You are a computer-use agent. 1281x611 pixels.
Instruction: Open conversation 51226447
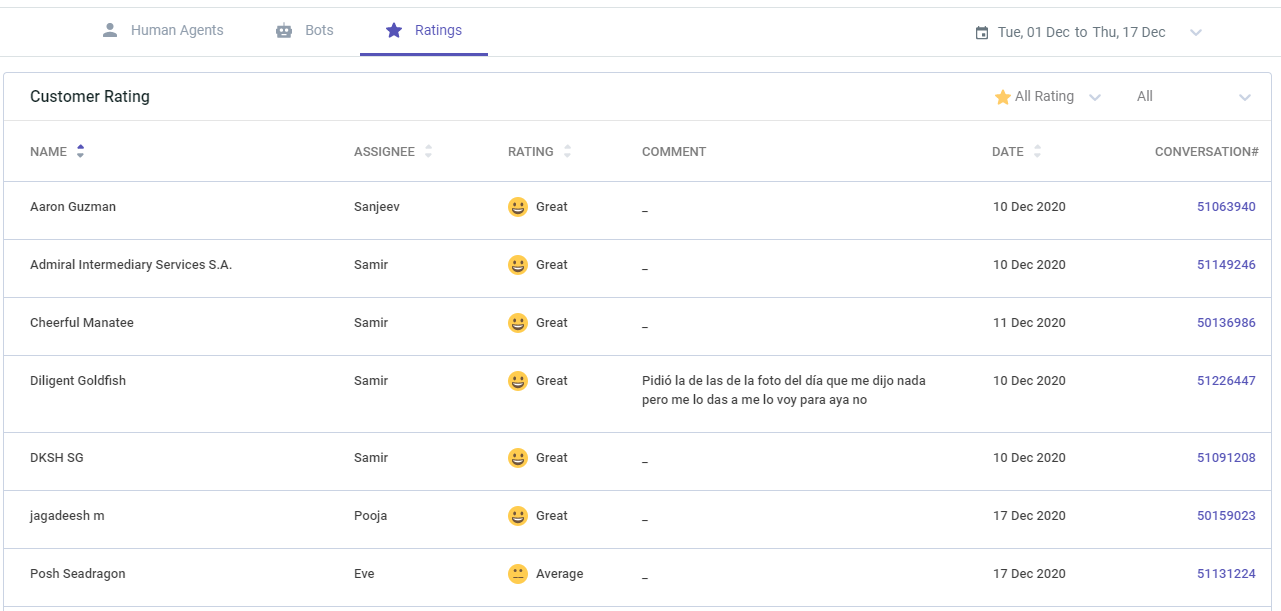pos(1226,381)
